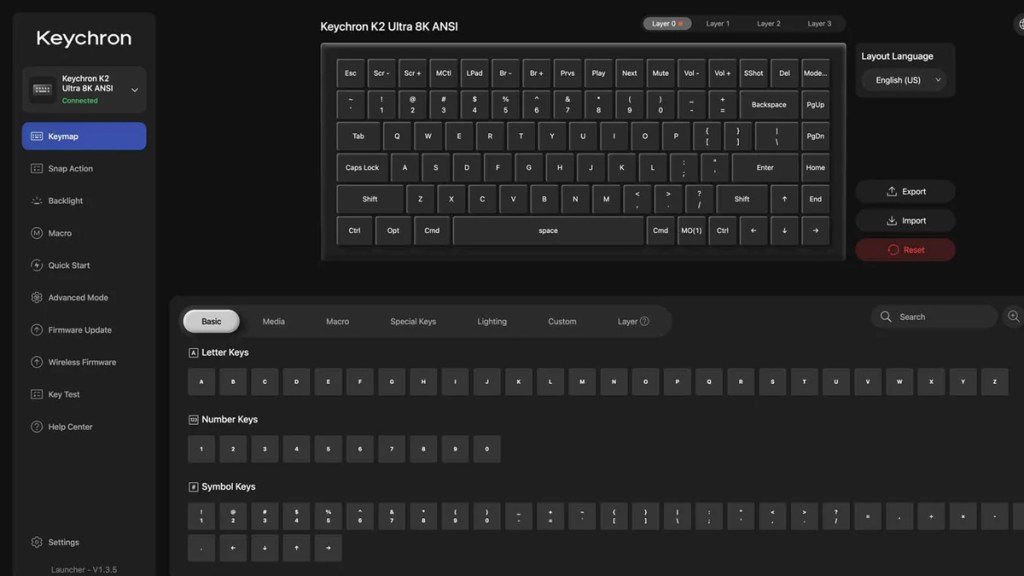Viewport: 1024px width, 576px height.
Task: Select the Backspace key on keyboard
Action: pyautogui.click(x=769, y=104)
